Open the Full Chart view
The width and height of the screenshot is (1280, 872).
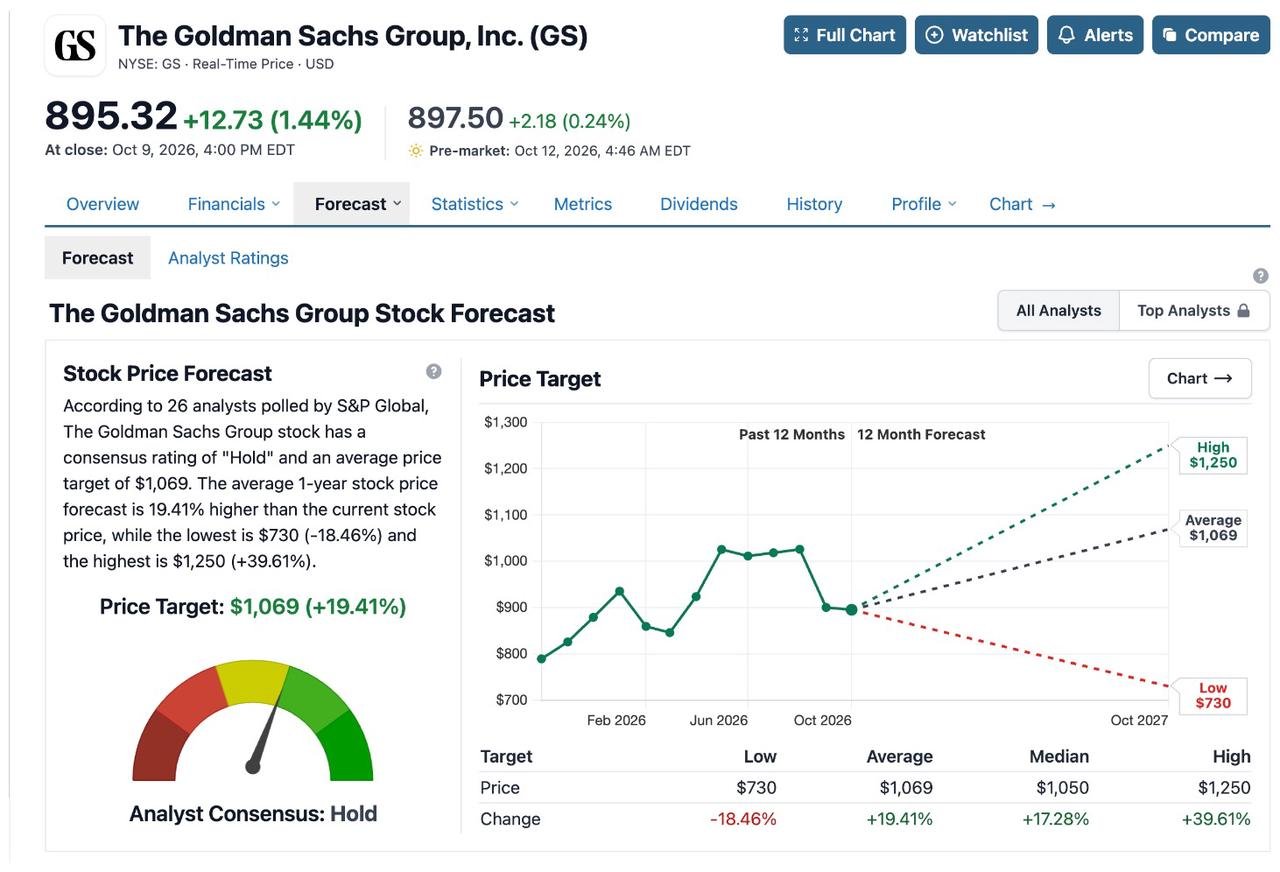coord(845,35)
